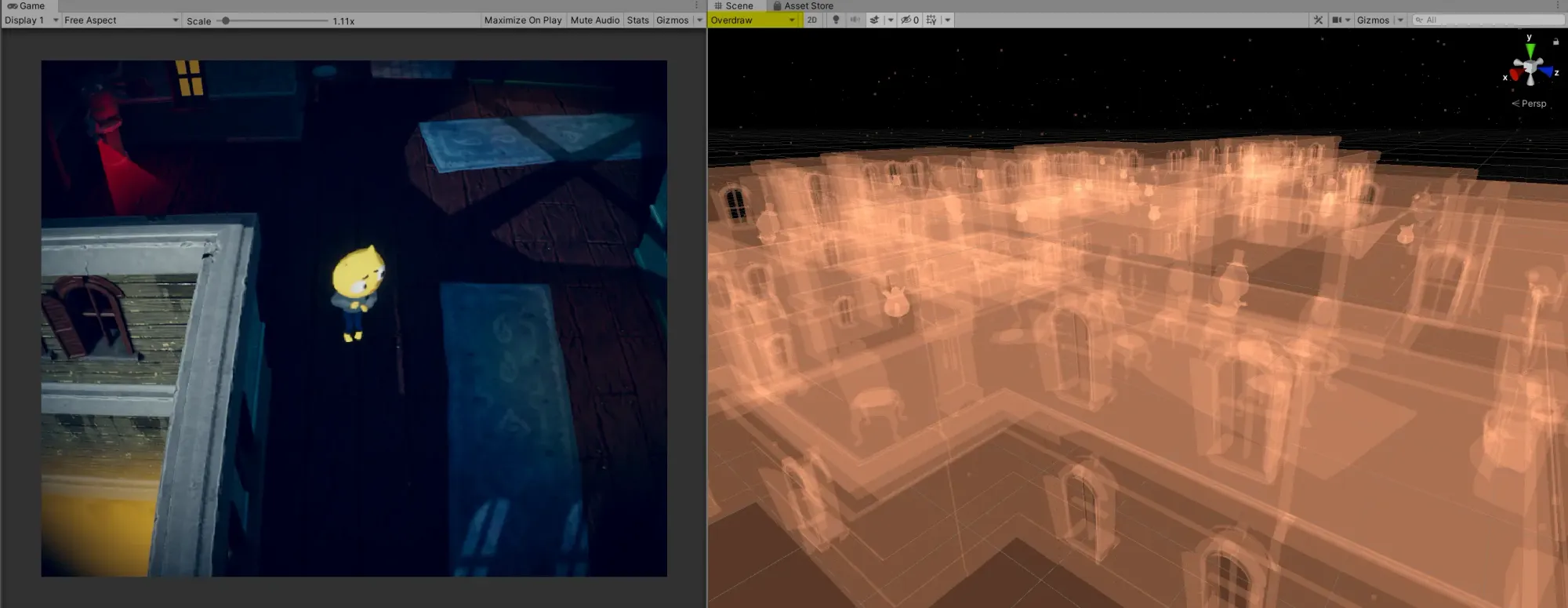Click the Z axis on orientation gizmo
This screenshot has height=608, width=1568.
tap(1548, 72)
